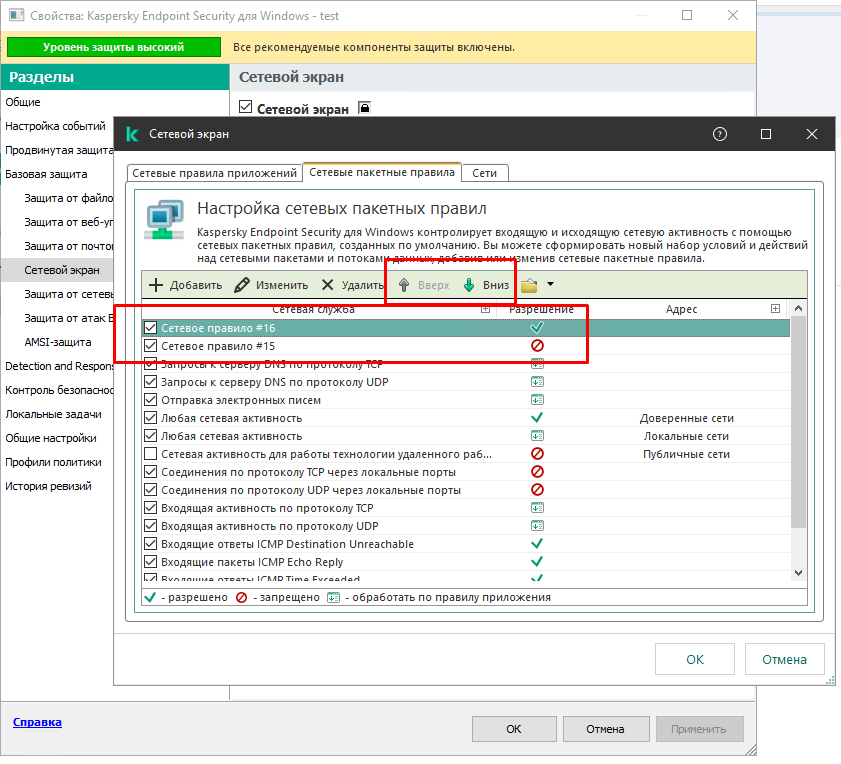Open Общие section in sidebar
The width and height of the screenshot is (841, 764).
click(x=23, y=102)
